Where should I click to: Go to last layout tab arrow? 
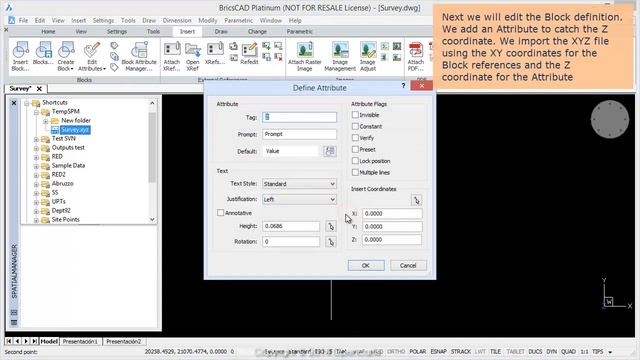34,341
